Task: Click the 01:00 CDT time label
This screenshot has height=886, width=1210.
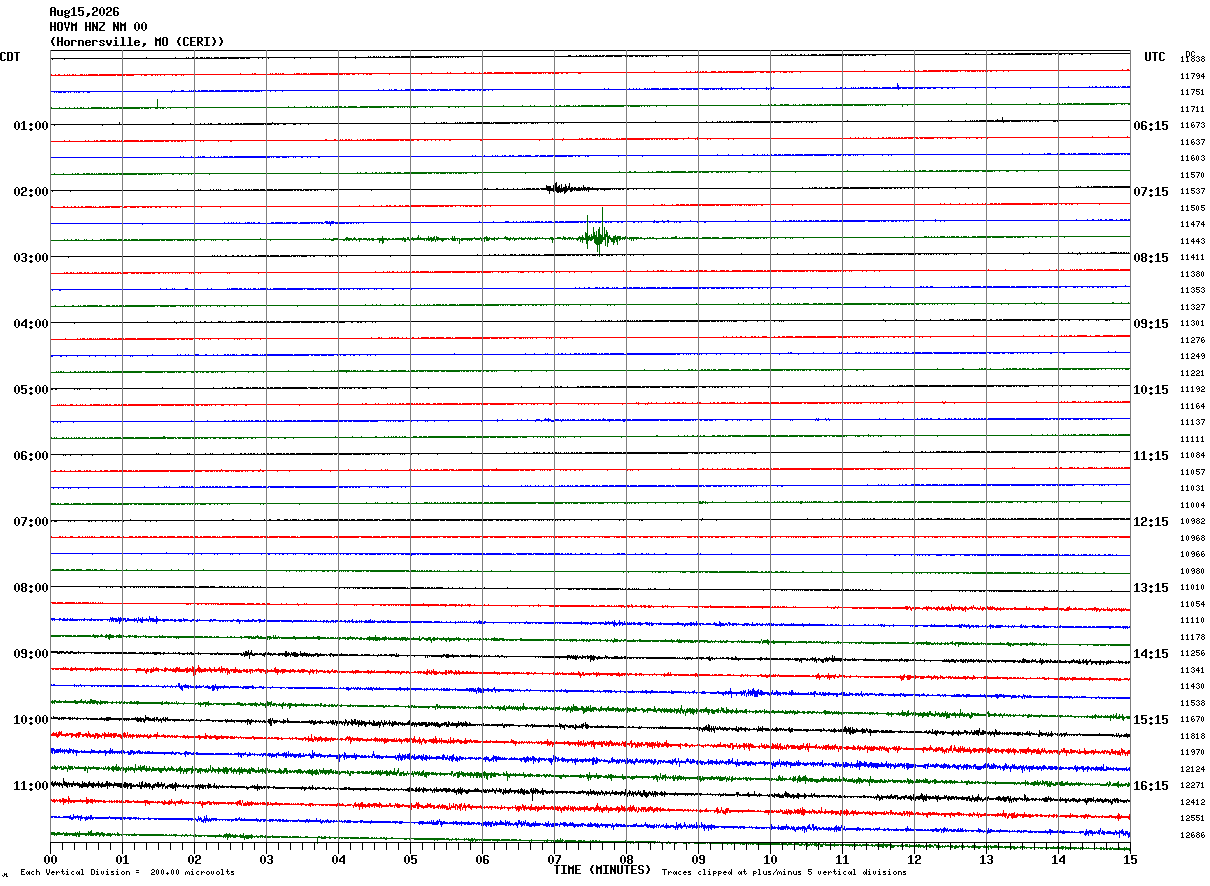Action: [31, 126]
